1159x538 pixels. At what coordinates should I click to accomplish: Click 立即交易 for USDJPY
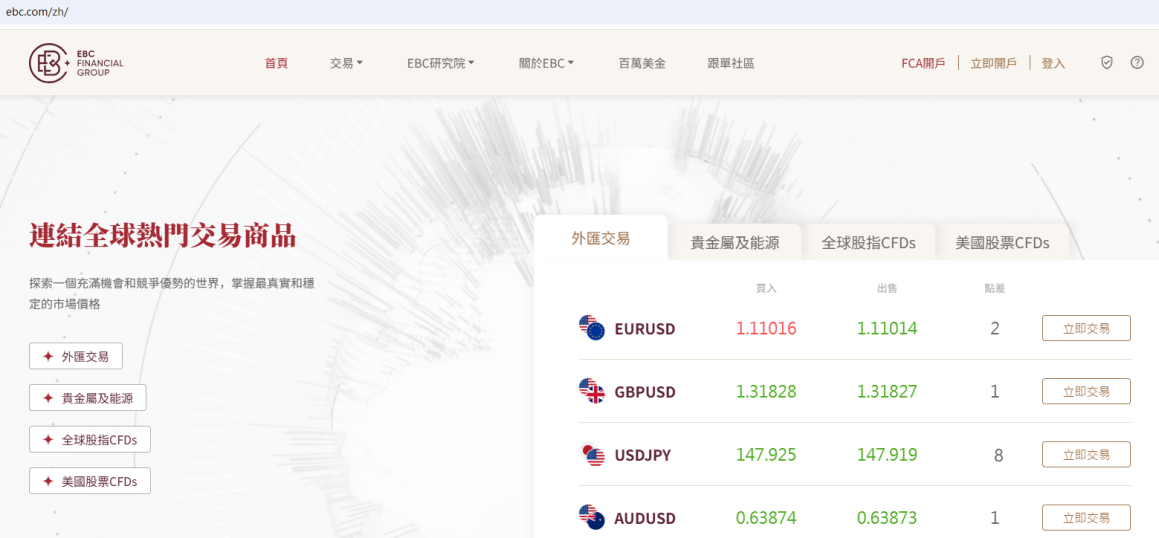pyautogui.click(x=1086, y=454)
